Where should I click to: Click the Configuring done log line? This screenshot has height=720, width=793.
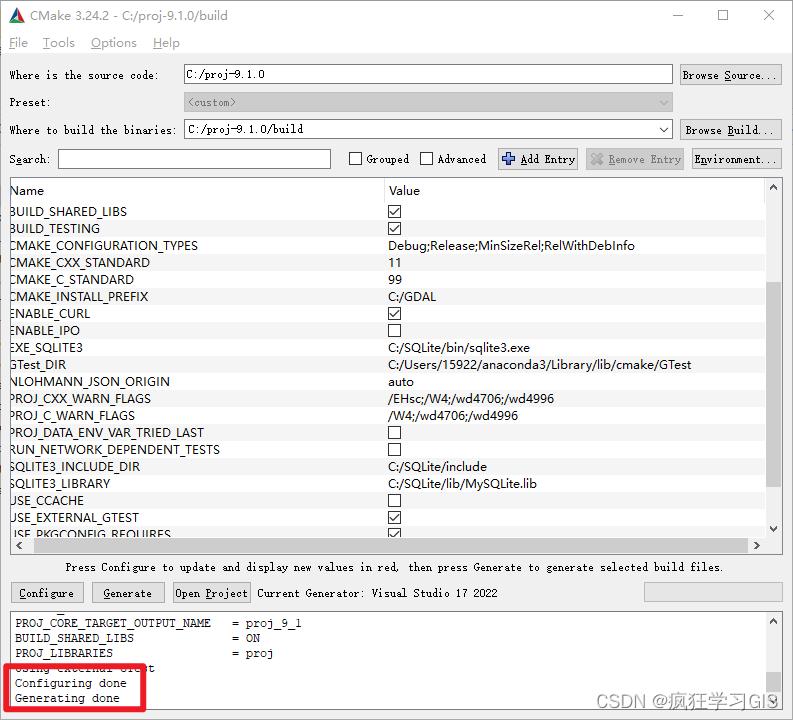tap(71, 684)
